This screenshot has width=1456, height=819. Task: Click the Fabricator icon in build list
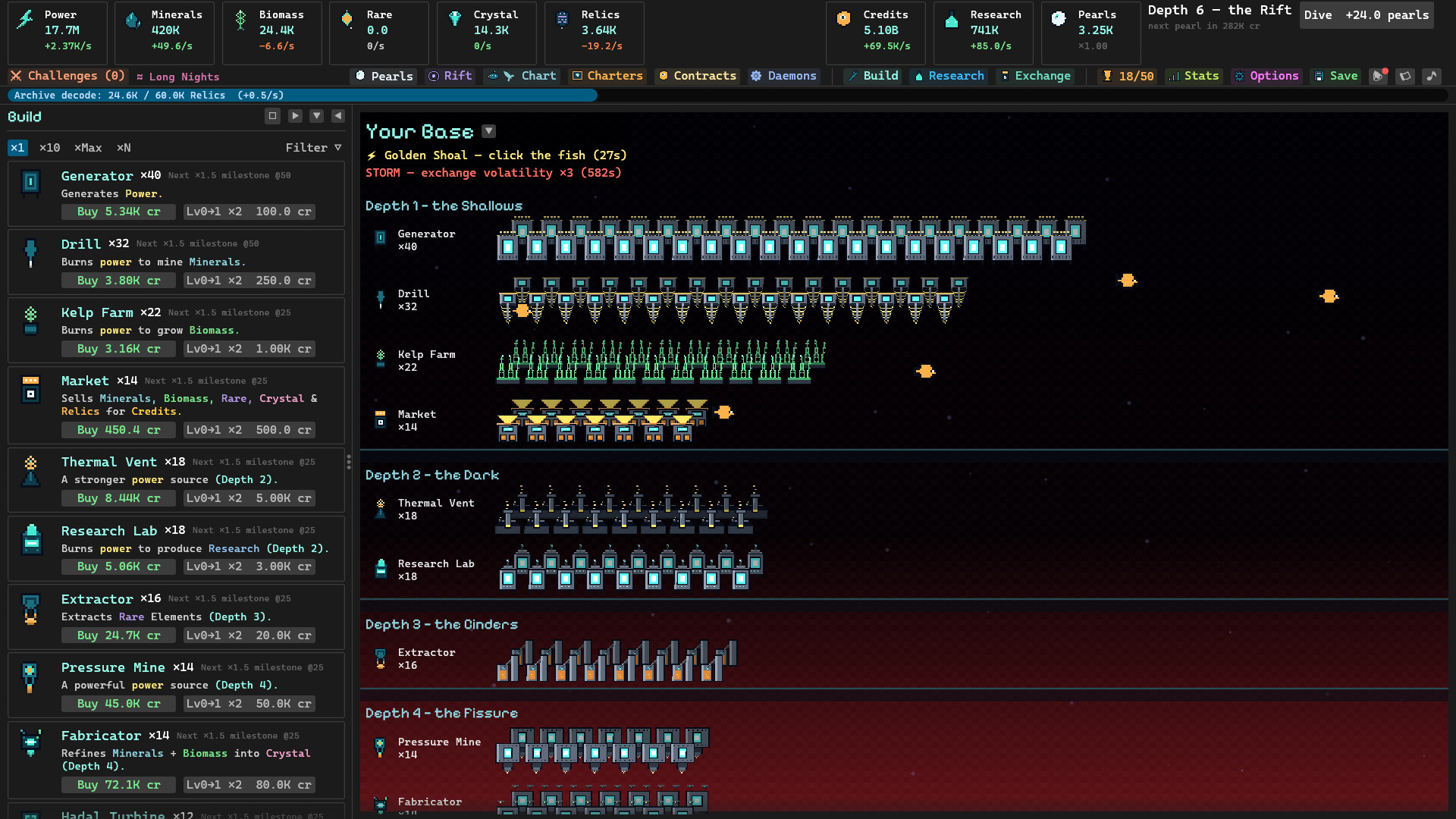30,743
